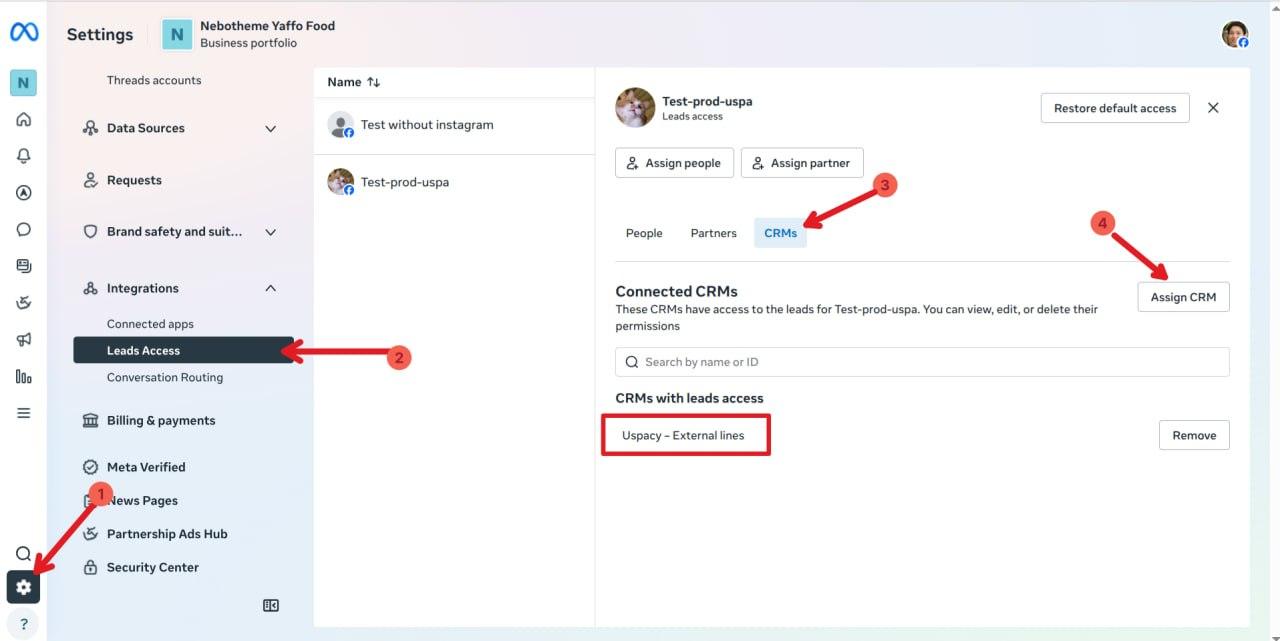
Task: Click Uspacy – External lines CRM entry
Action: (683, 435)
